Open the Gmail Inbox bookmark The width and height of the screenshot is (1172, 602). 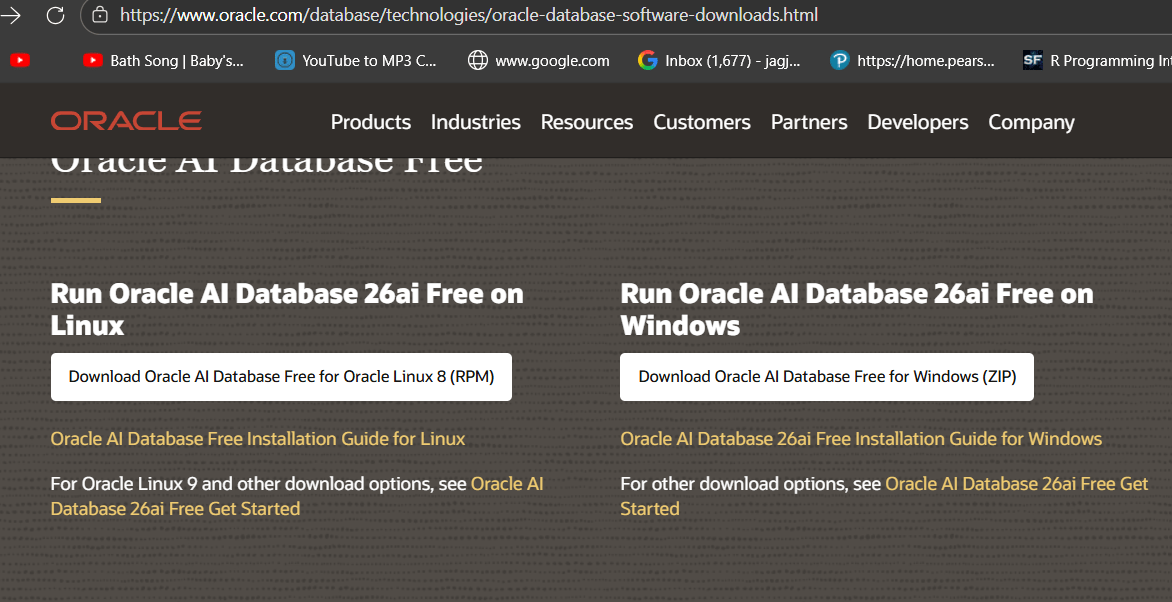[x=719, y=61]
